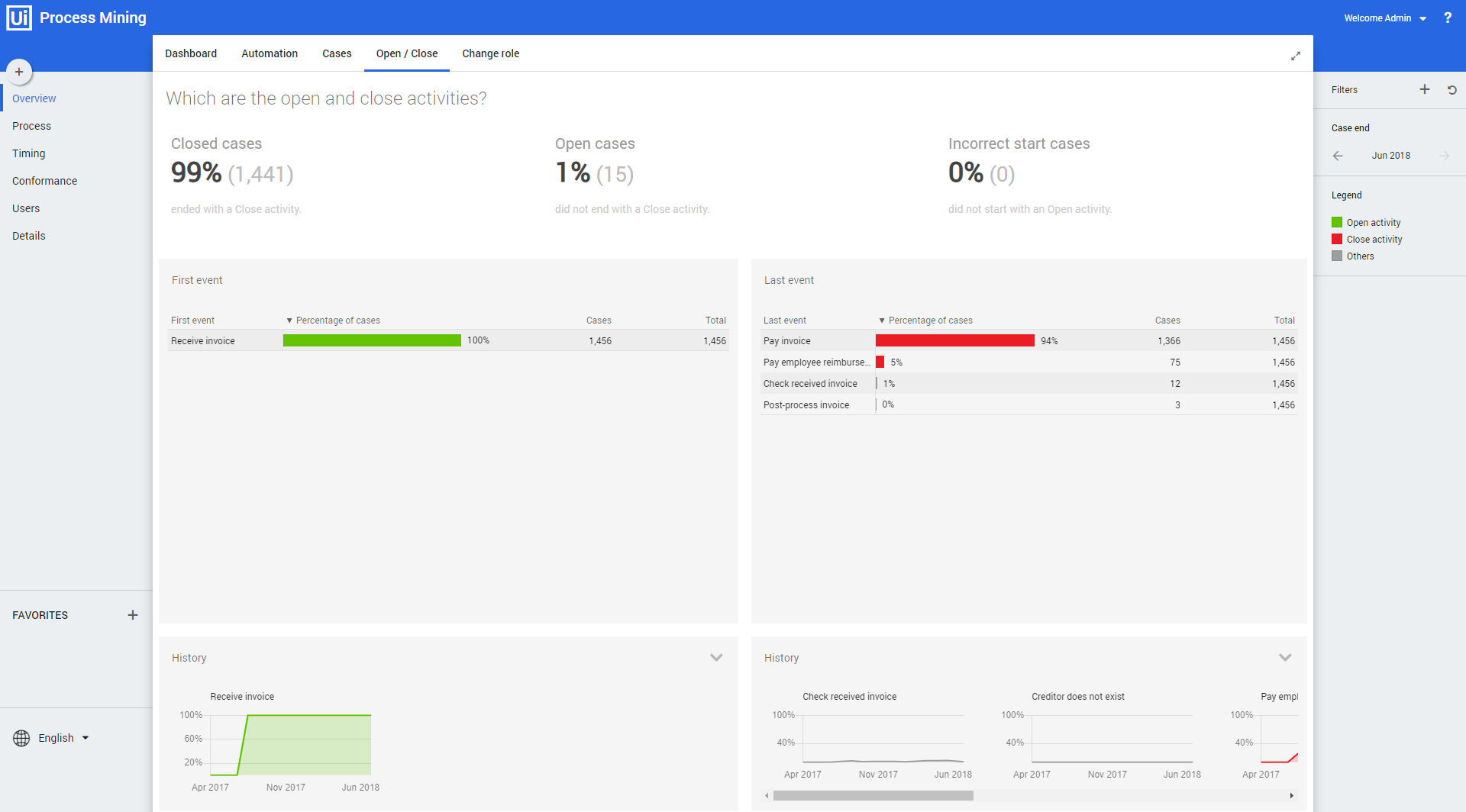Add a favorite with plus icon
The image size is (1466, 812).
(133, 615)
